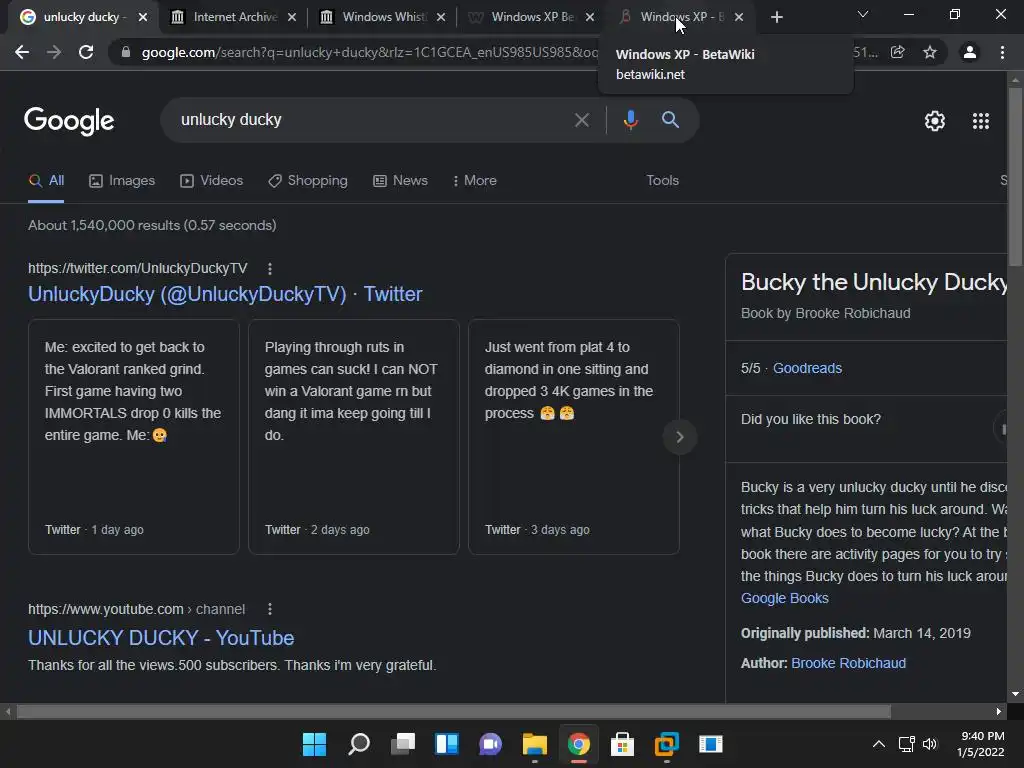1024x768 pixels.
Task: Expand the More search filters
Action: tap(475, 181)
